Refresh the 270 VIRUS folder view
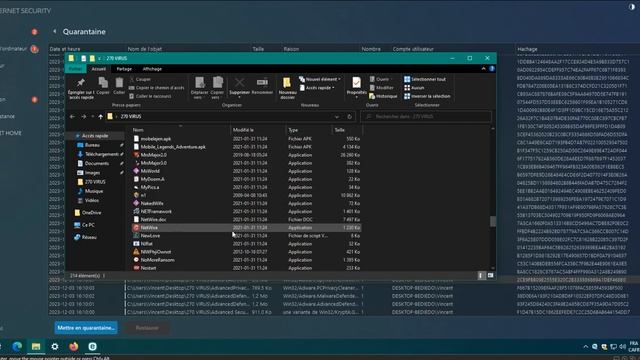 coord(349,117)
